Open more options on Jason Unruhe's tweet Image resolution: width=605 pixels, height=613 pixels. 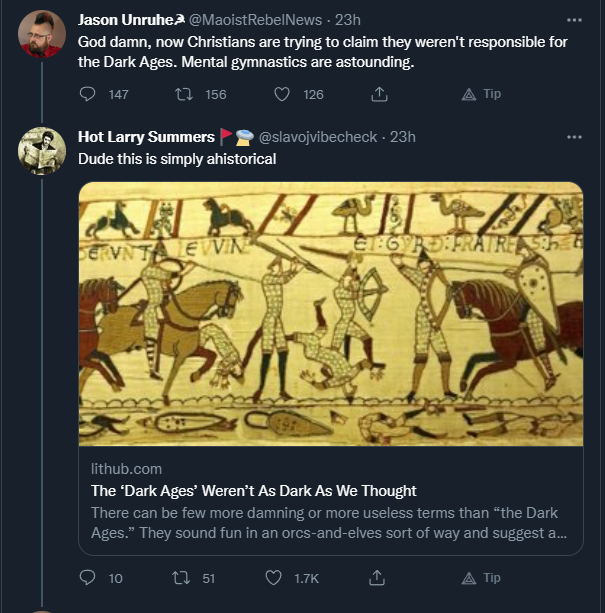(x=574, y=20)
